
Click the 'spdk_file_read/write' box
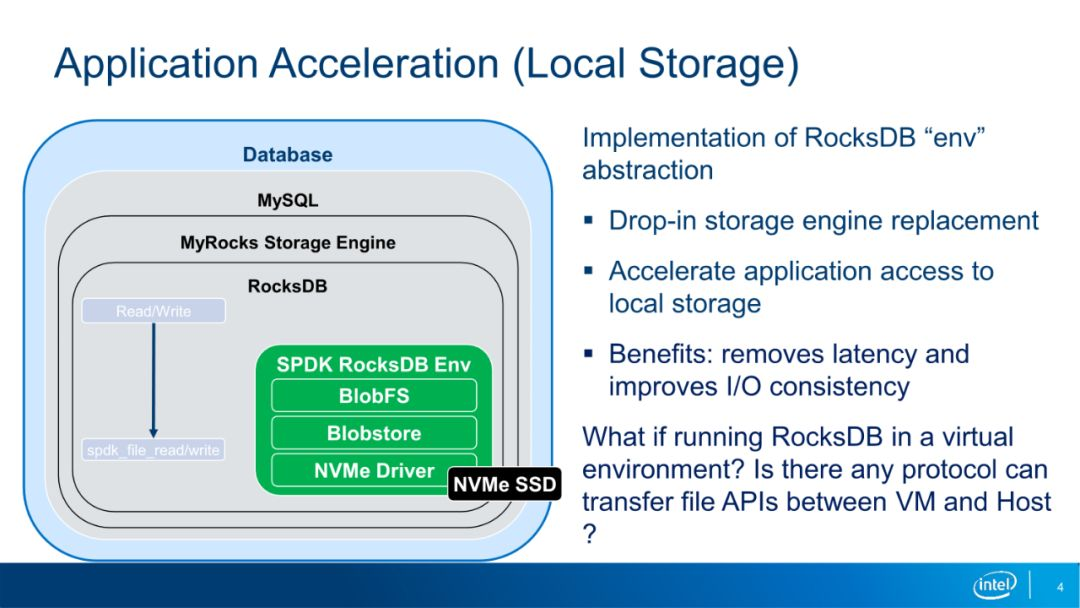point(154,450)
